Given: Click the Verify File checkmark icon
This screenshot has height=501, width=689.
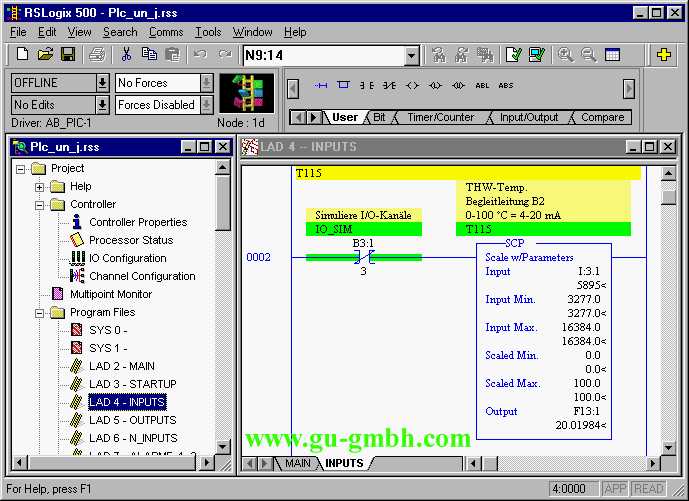Looking at the screenshot, I should click(513, 55).
